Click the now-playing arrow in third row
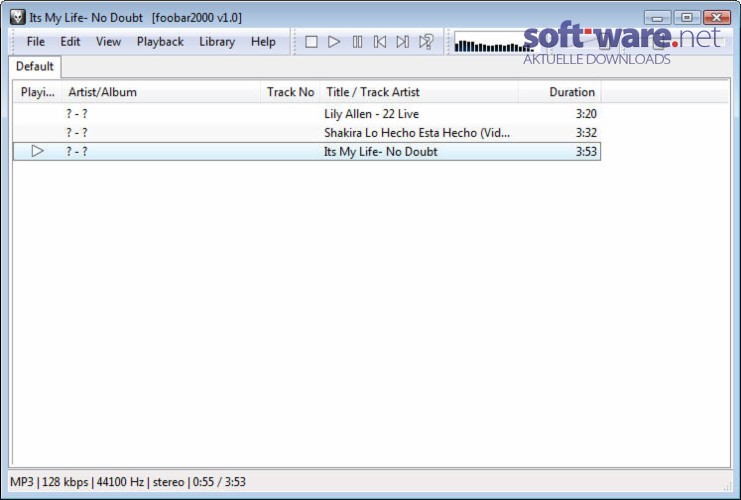This screenshot has width=741, height=500. click(x=37, y=151)
